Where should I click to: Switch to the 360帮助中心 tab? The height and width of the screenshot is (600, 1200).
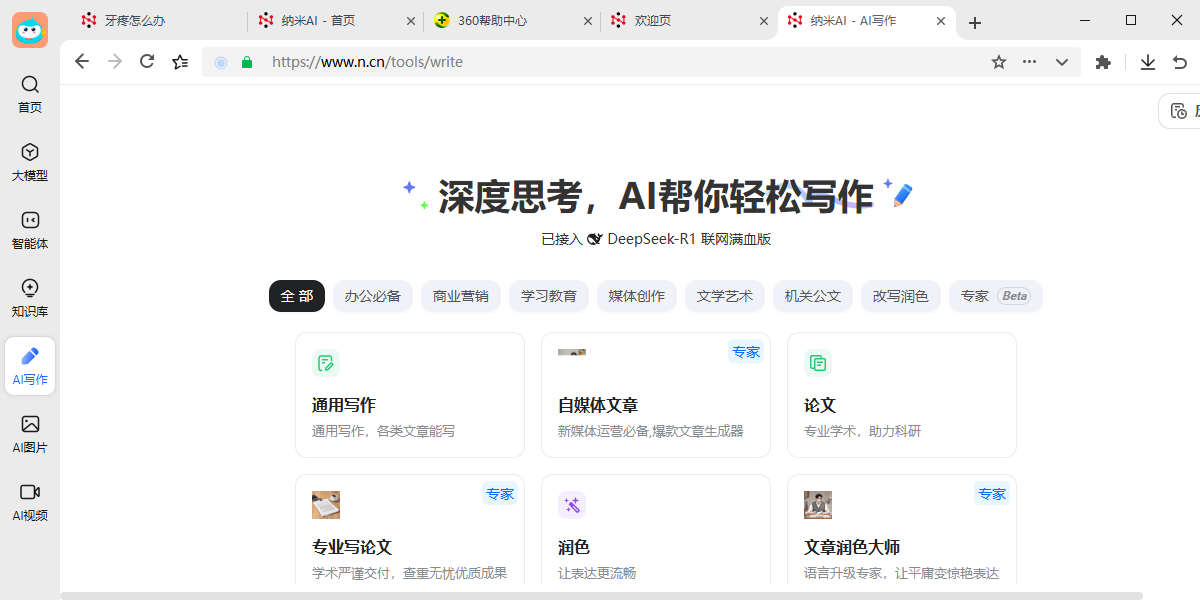(512, 20)
